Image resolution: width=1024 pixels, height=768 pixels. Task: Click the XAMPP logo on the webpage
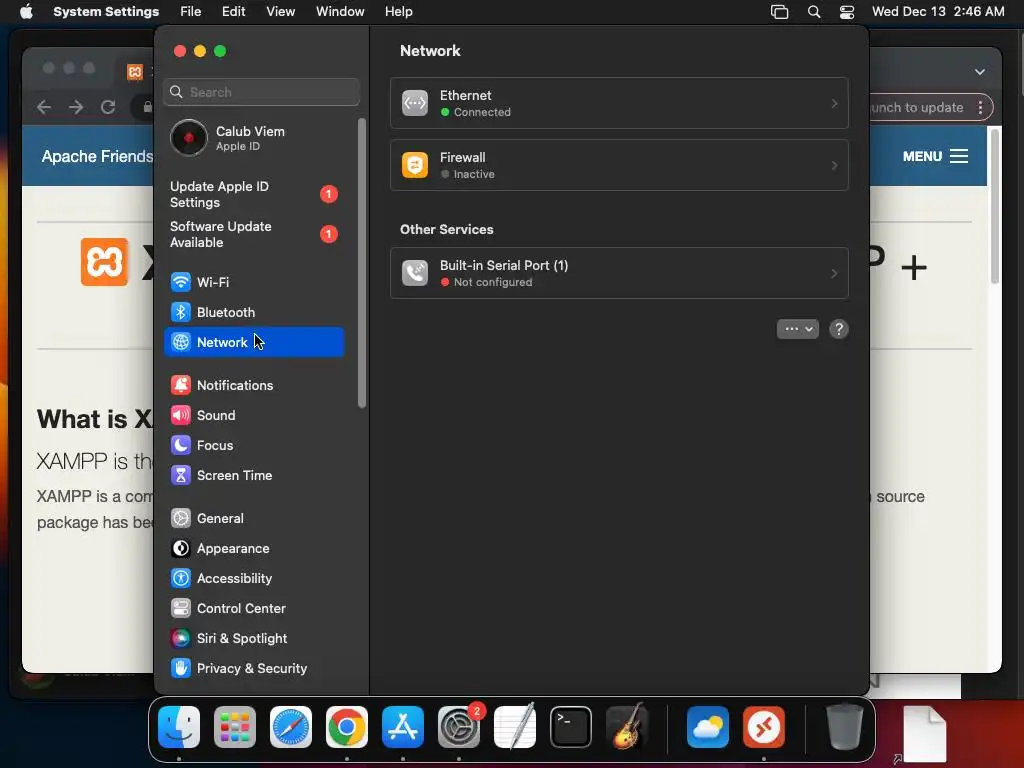[x=104, y=262]
